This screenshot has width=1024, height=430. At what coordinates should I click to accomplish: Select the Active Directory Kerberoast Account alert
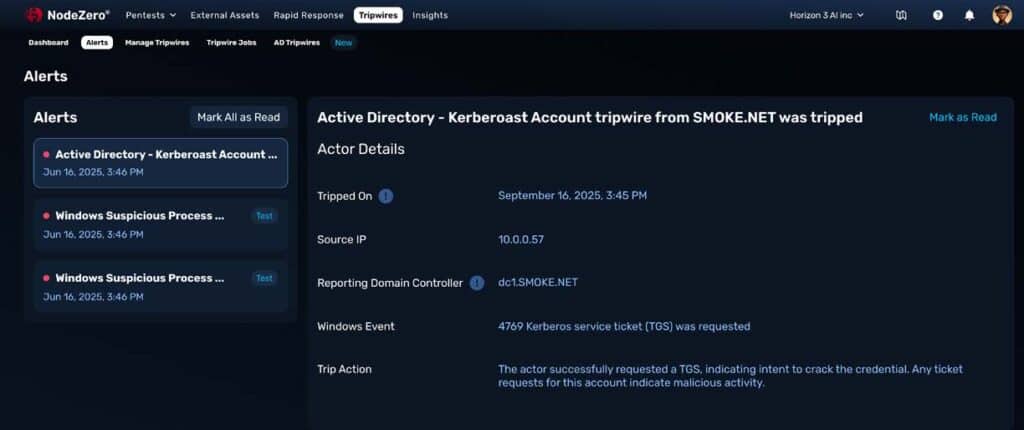(160, 163)
